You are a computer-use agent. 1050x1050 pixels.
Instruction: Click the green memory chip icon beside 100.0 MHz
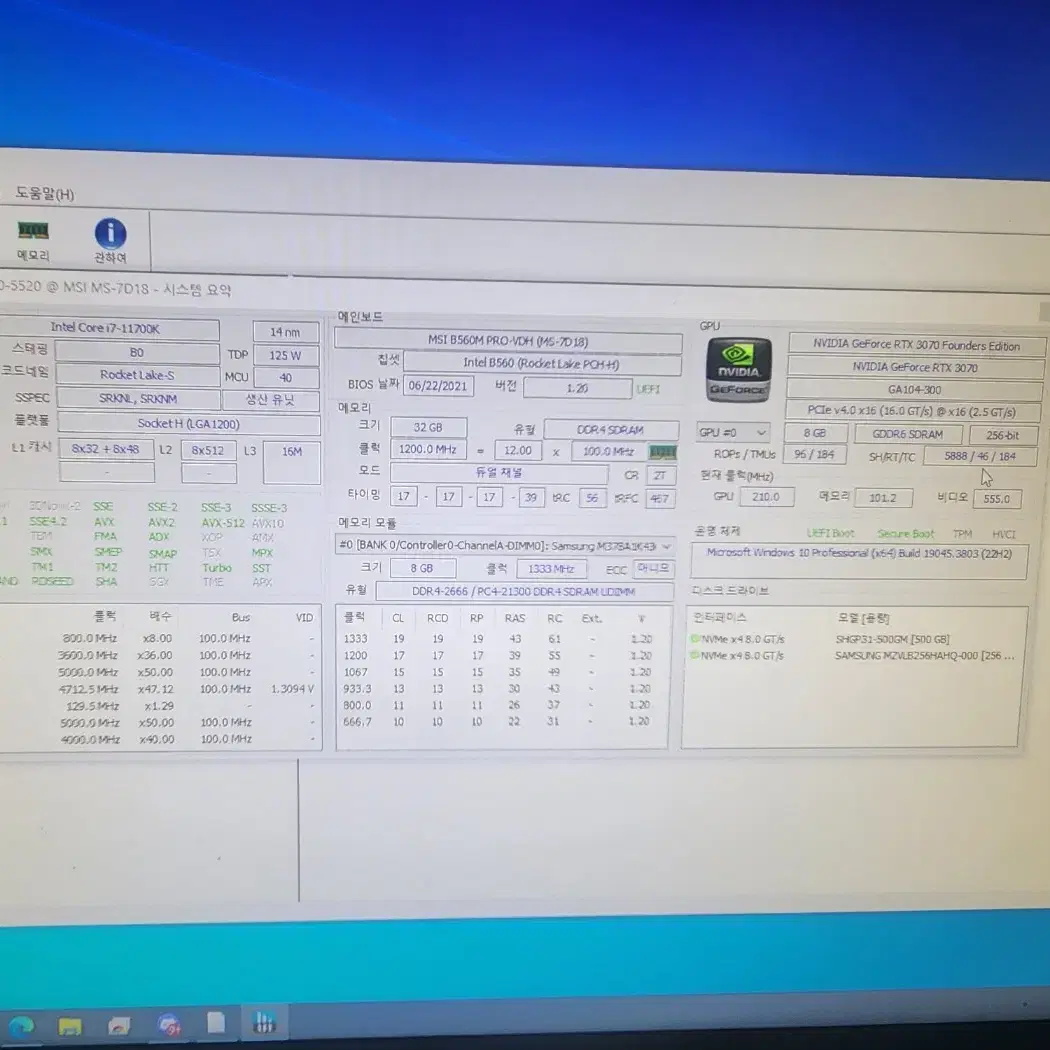click(x=663, y=453)
